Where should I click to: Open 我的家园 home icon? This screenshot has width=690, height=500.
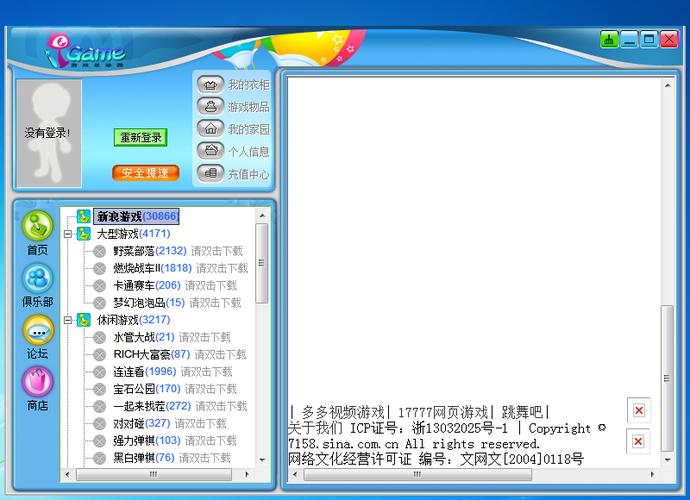coord(210,129)
